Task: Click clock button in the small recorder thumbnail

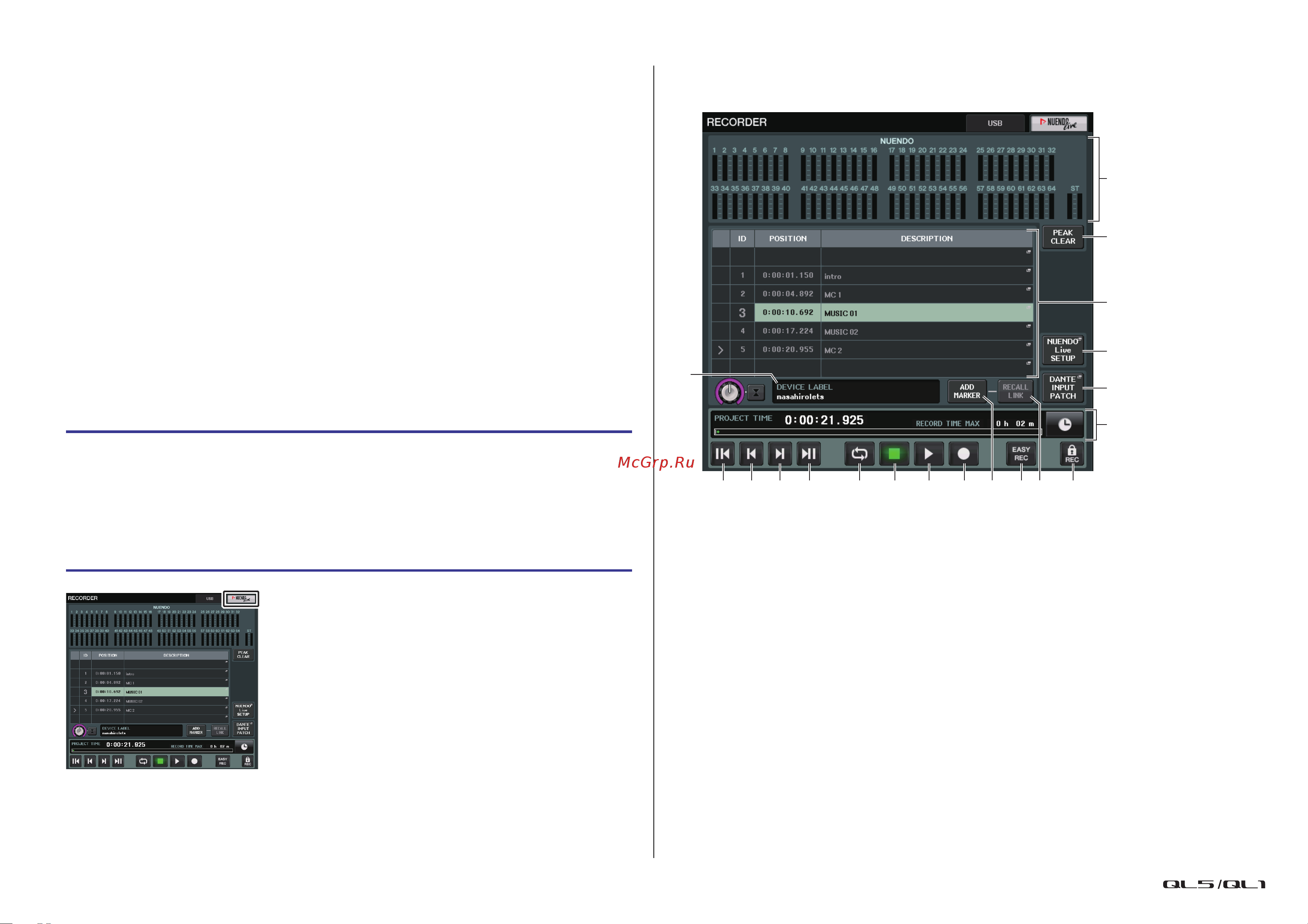Action: point(244,747)
